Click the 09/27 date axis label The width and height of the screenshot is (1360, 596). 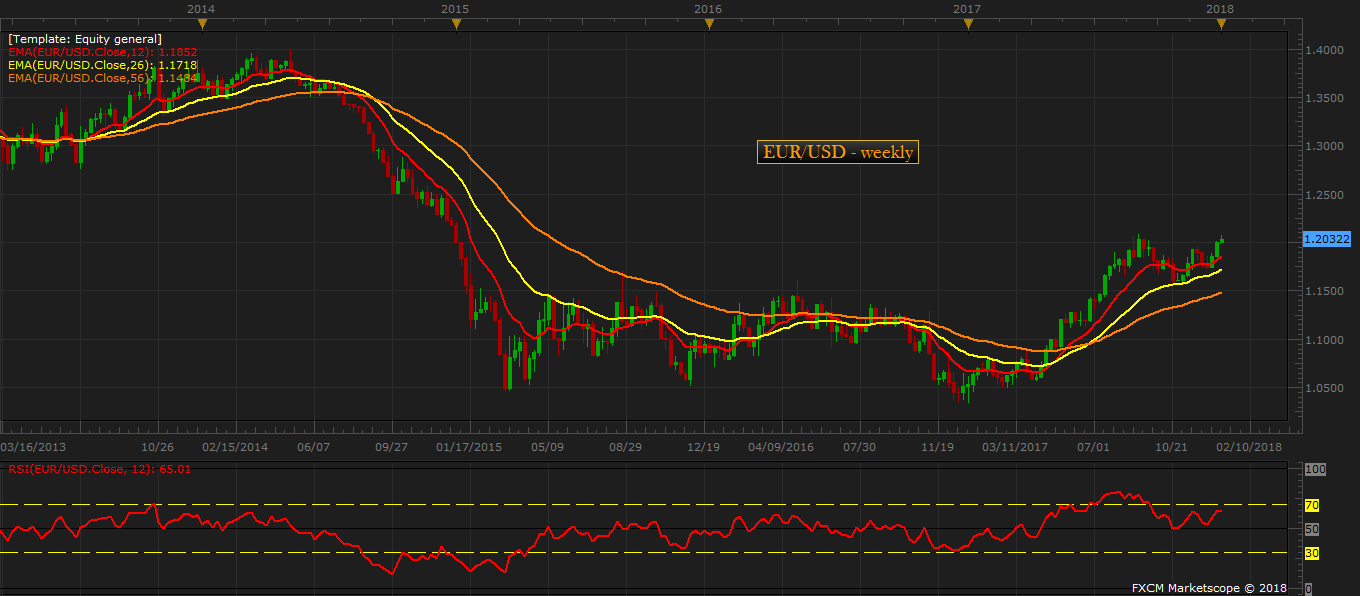[391, 447]
